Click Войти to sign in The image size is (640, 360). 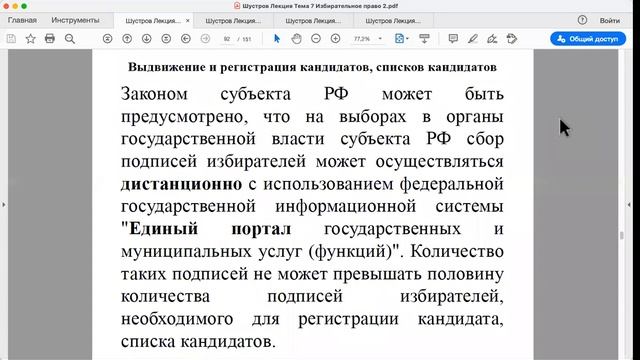pos(609,20)
